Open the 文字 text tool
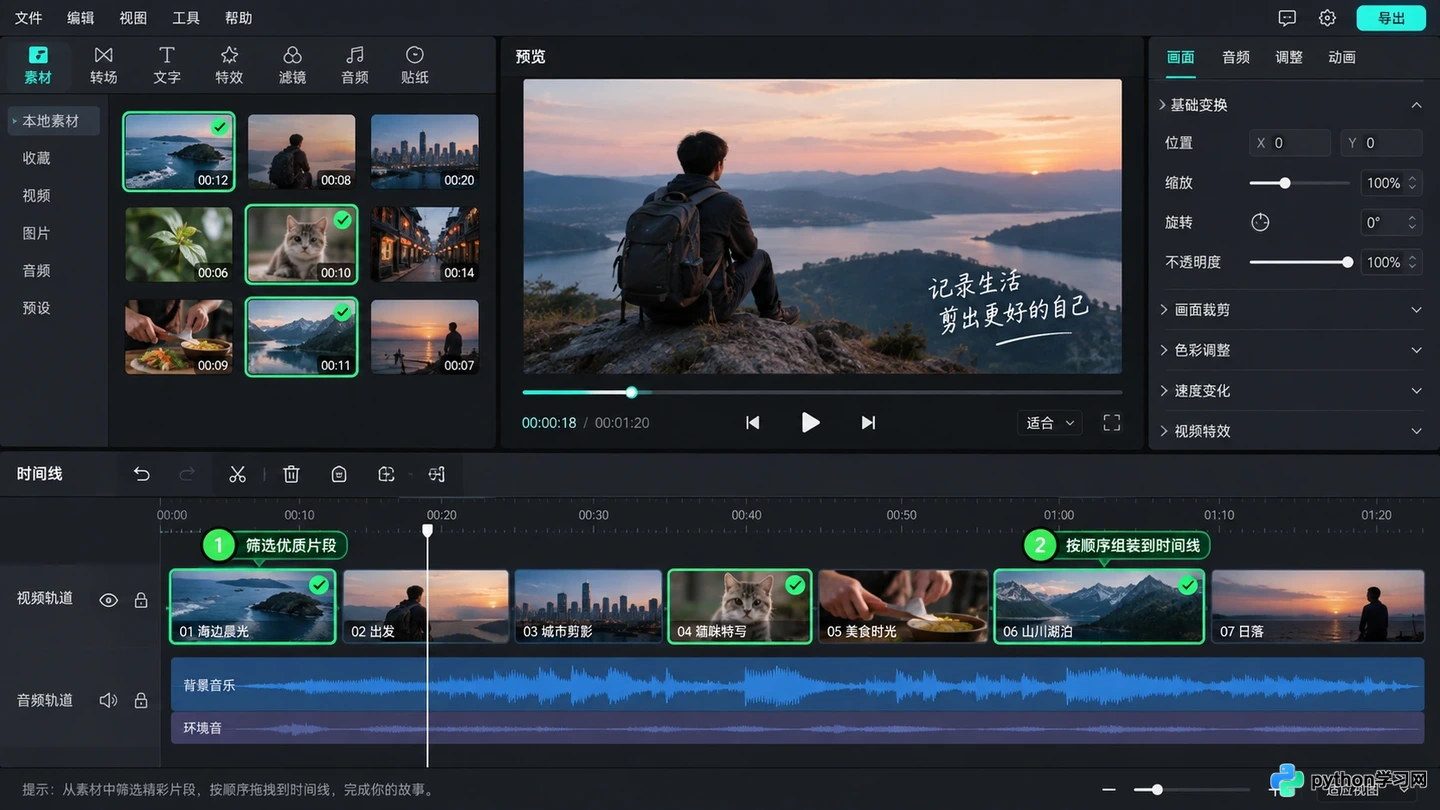Image resolution: width=1440 pixels, height=810 pixels. (166, 65)
